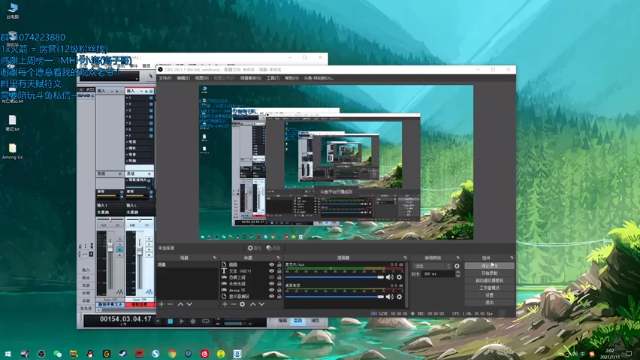
Task: Open QQ penguin icon in the taskbar
Action: coord(90,354)
